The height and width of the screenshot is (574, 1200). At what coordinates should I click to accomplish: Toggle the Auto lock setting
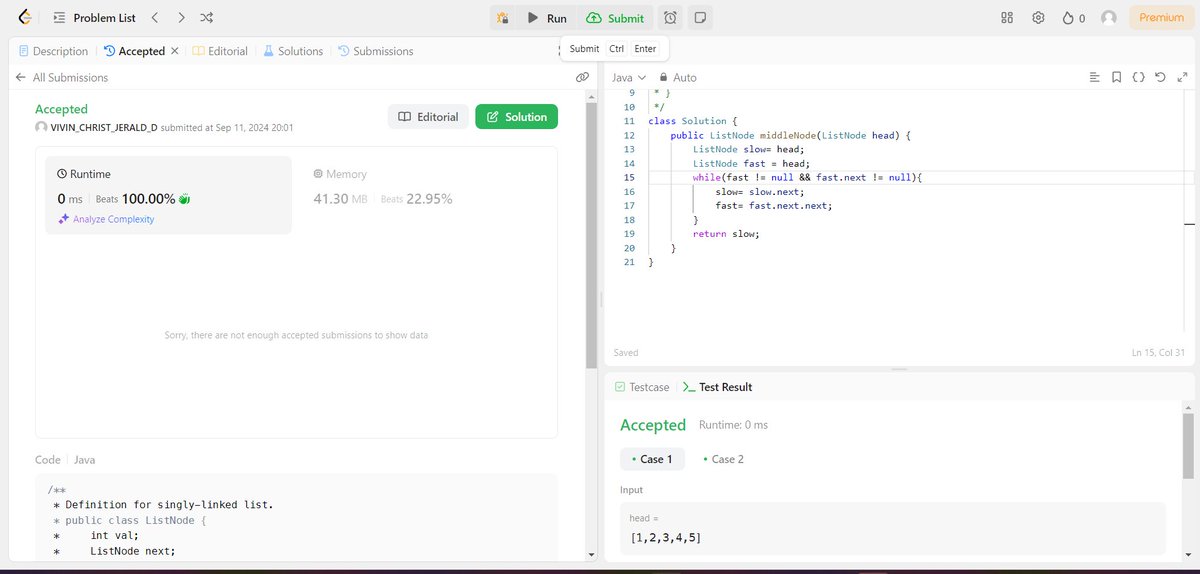(677, 77)
